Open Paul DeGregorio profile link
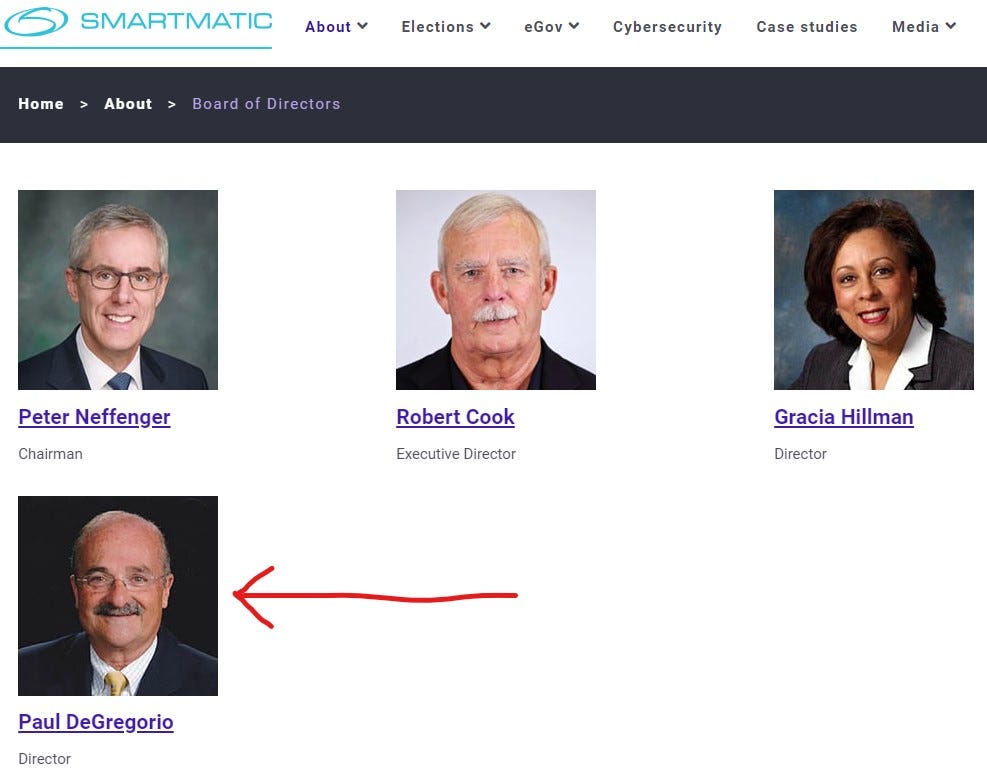 tap(96, 722)
